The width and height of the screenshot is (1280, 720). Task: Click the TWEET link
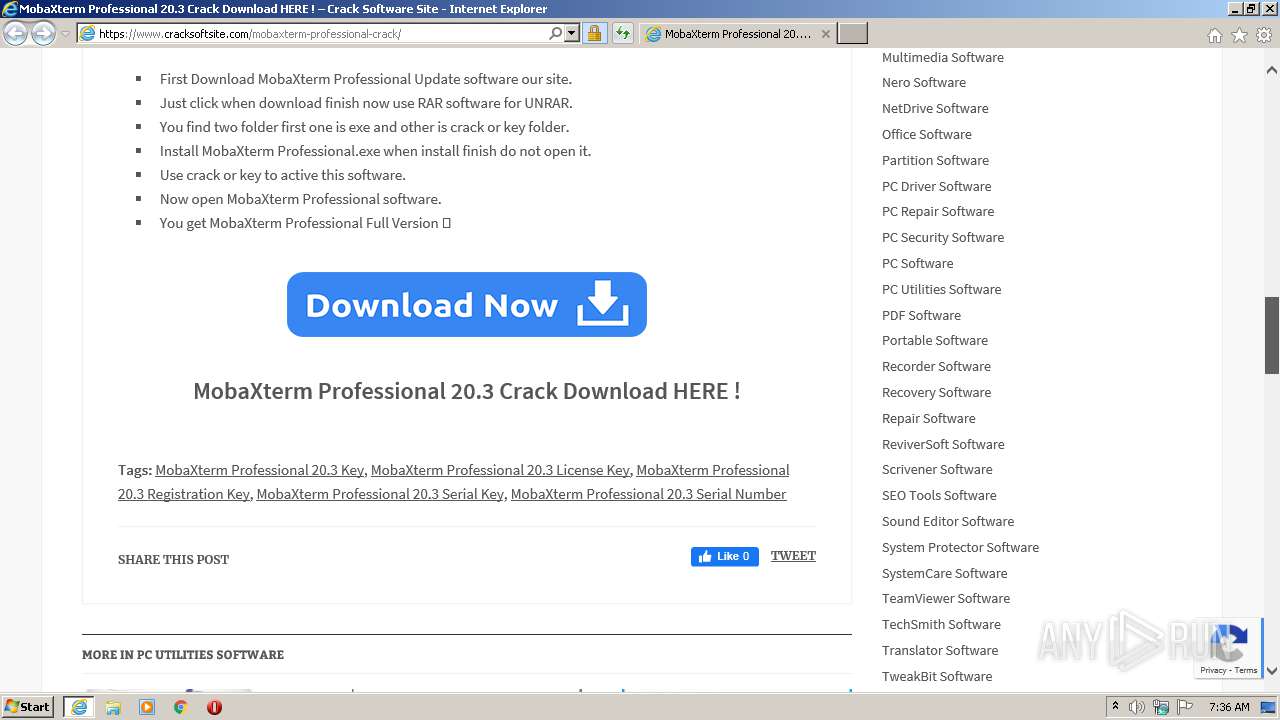pyautogui.click(x=793, y=556)
